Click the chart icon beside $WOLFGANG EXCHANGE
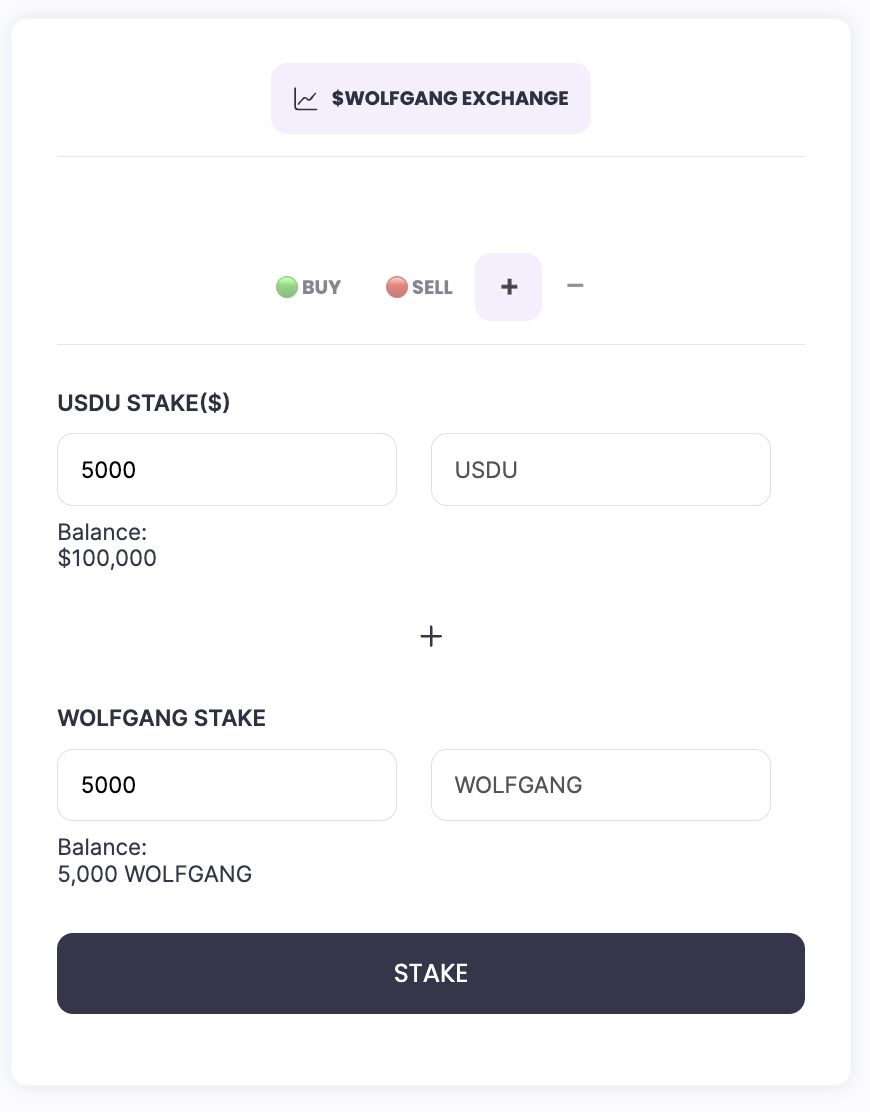The width and height of the screenshot is (870, 1112). pos(305,99)
